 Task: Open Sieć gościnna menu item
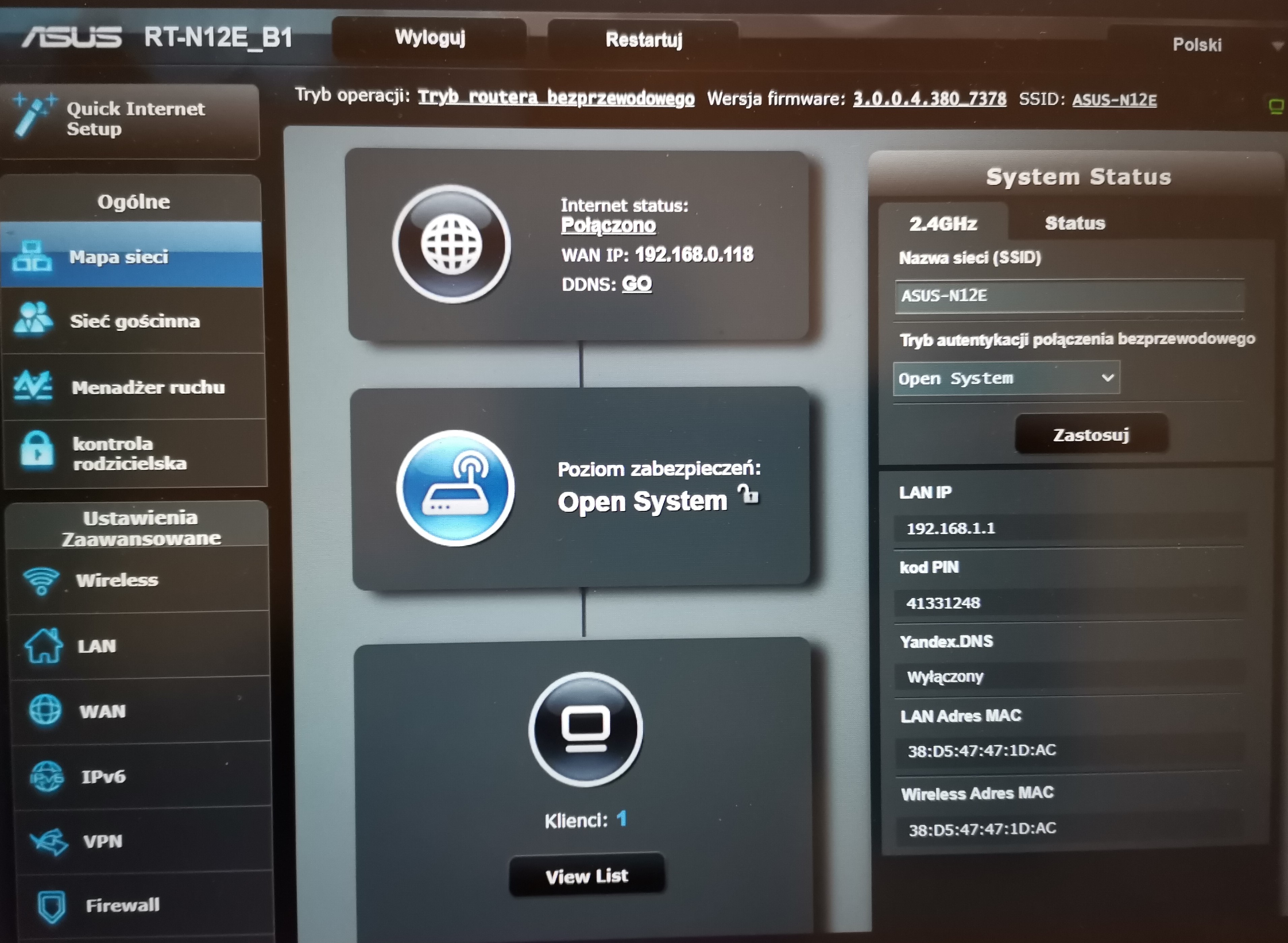(x=133, y=320)
